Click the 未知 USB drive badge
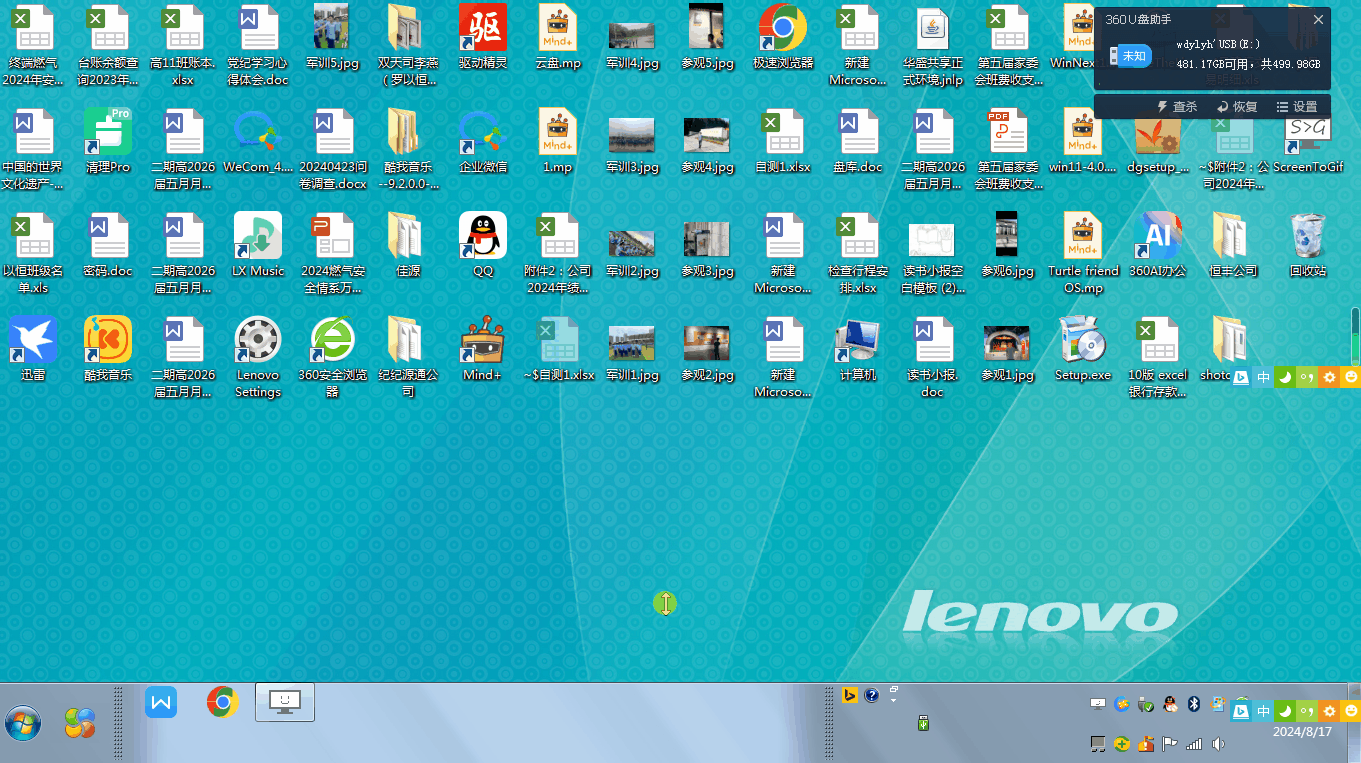The image size is (1361, 763). click(x=1131, y=56)
